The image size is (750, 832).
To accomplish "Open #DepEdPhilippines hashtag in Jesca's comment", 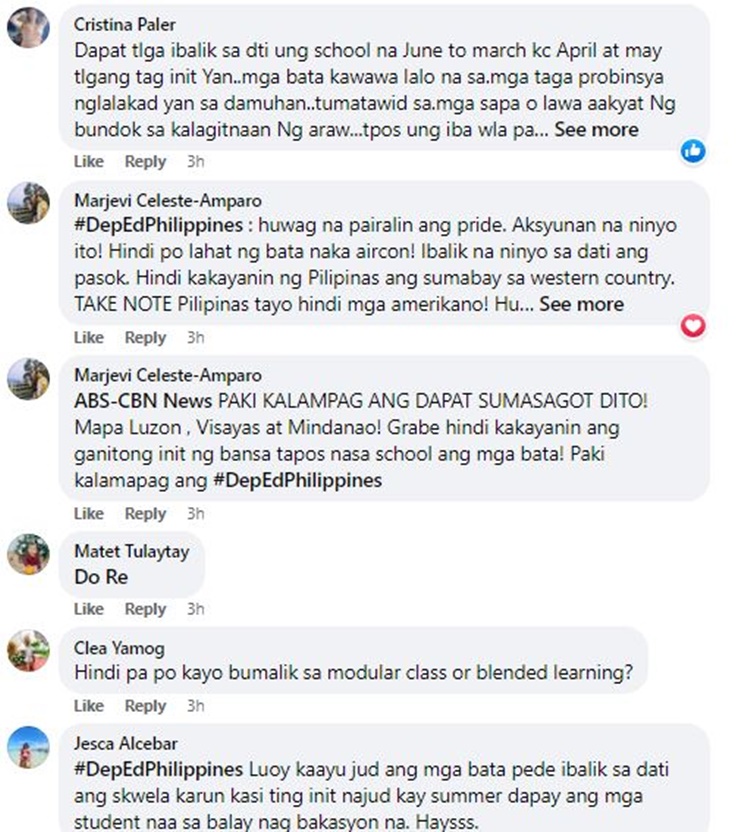I will click(x=159, y=770).
